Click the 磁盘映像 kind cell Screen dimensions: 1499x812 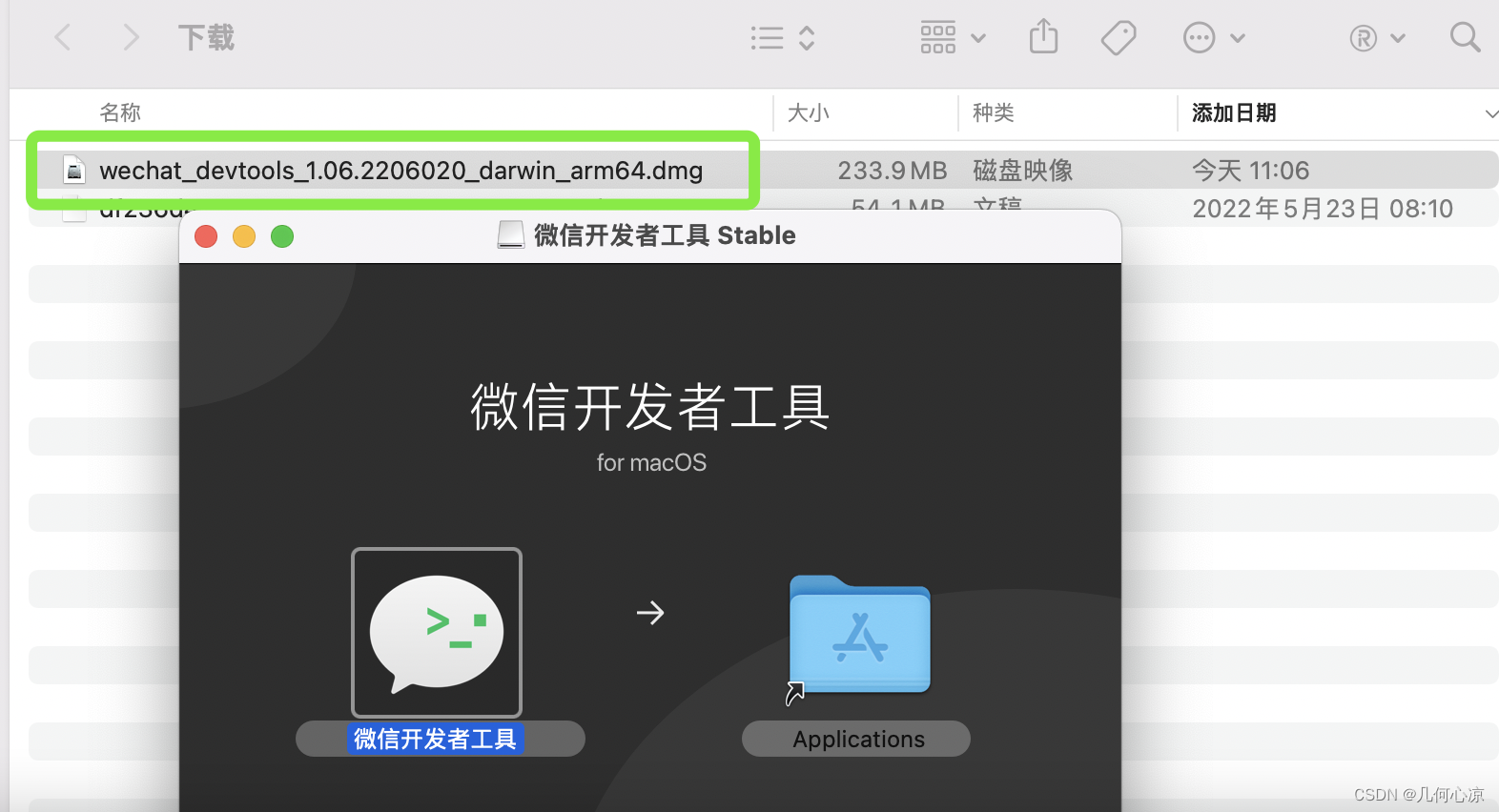click(x=1022, y=171)
